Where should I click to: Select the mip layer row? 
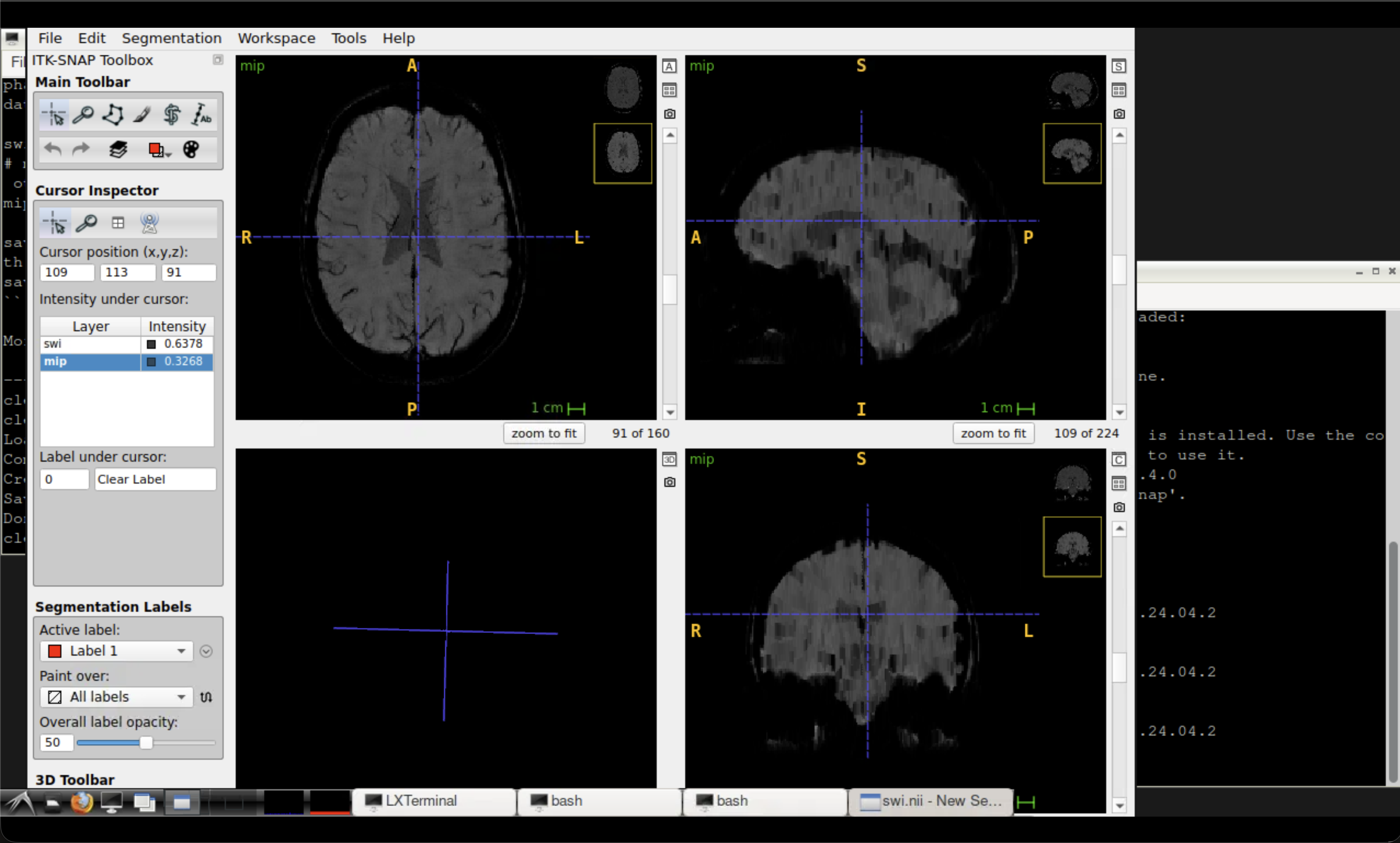127,361
